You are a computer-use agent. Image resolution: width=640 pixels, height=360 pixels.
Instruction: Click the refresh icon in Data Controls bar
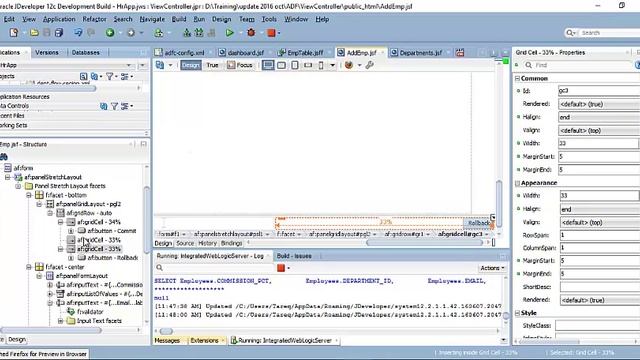[x=104, y=106]
